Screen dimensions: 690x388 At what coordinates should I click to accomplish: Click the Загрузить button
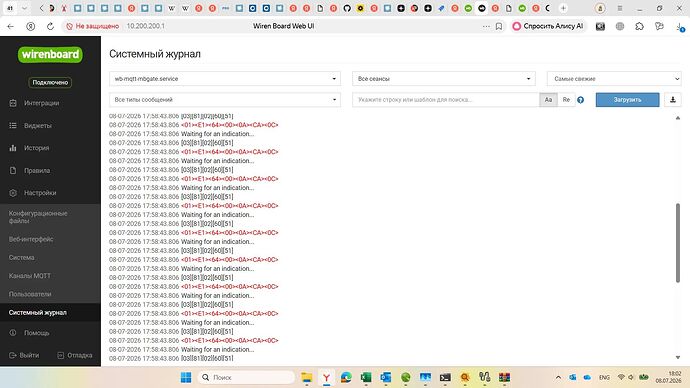(x=628, y=100)
